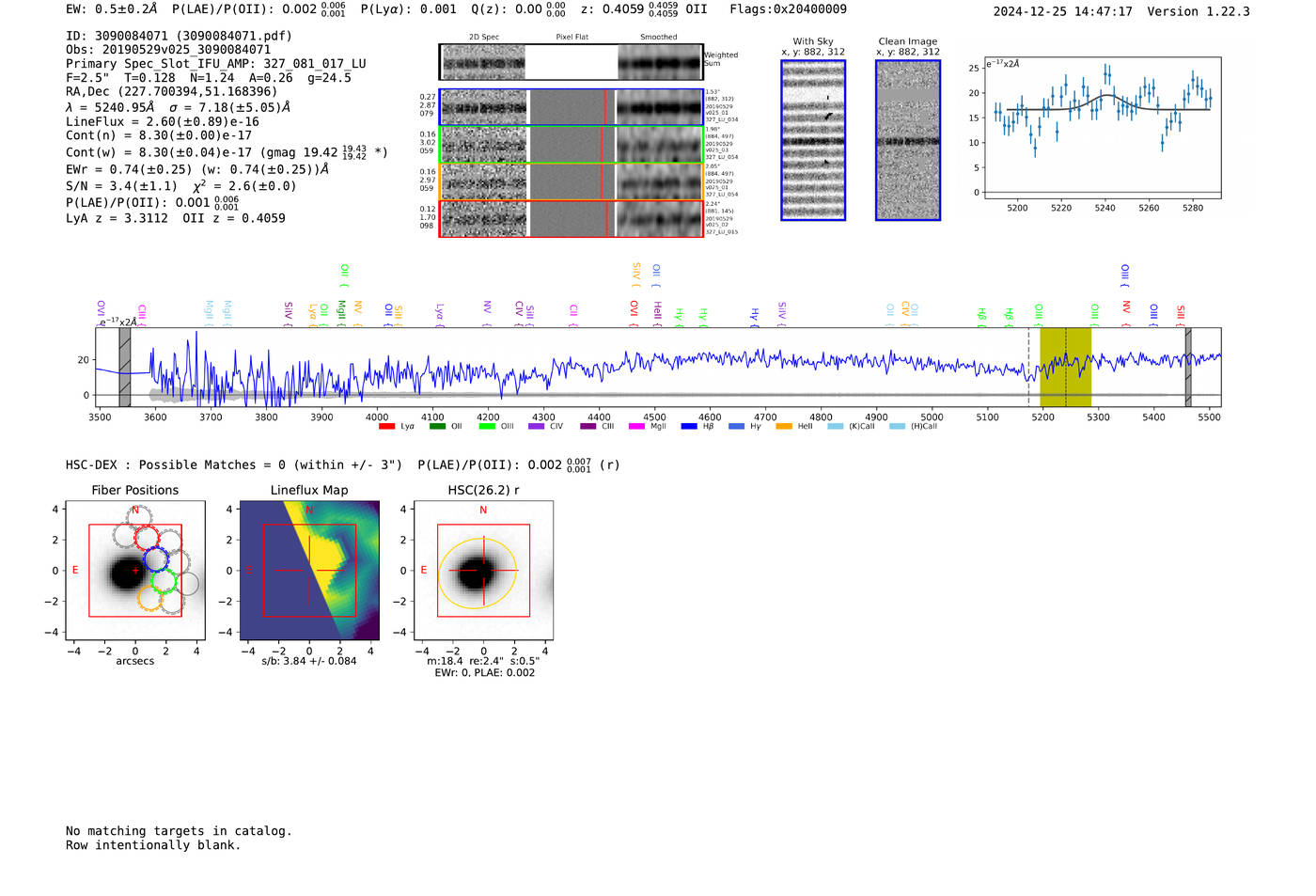Click the arcsecs axis label

coord(135,661)
